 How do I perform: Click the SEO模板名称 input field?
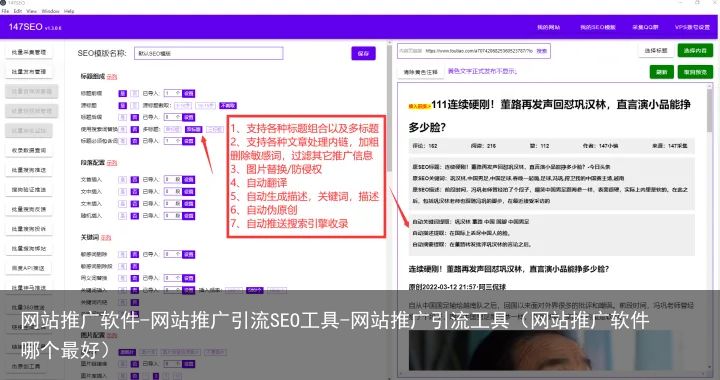[x=208, y=53]
